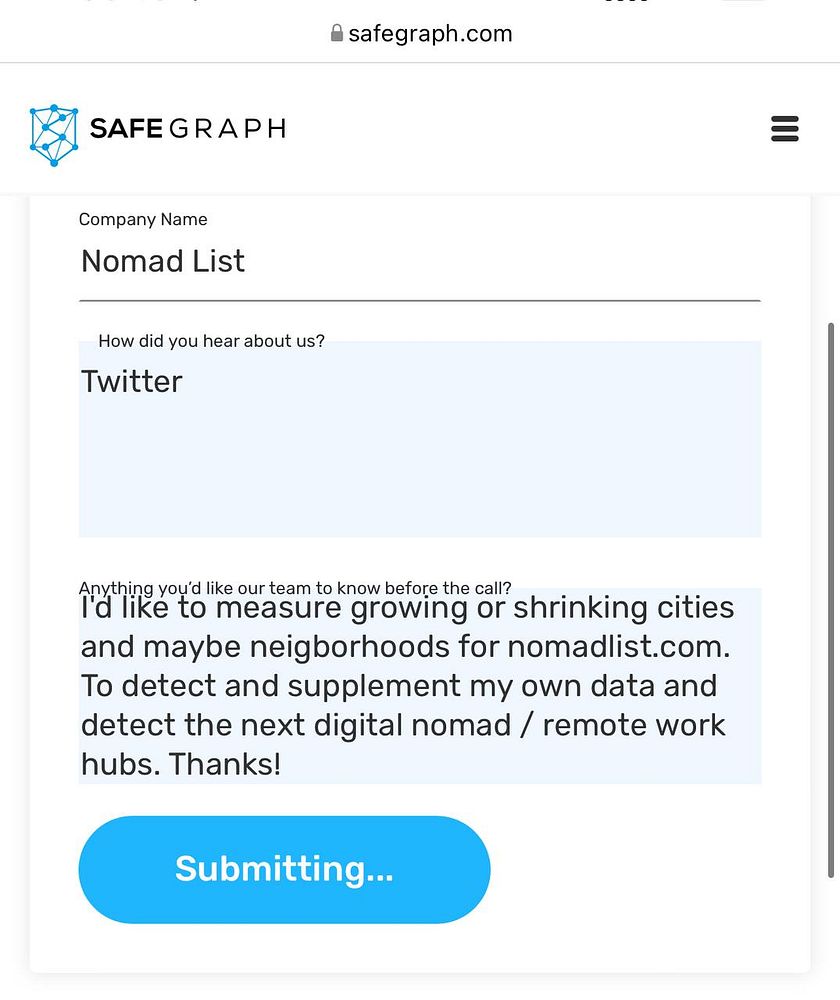Image resolution: width=840 pixels, height=1000 pixels.
Task: Click the 'Company Name' field label
Action: 143,220
